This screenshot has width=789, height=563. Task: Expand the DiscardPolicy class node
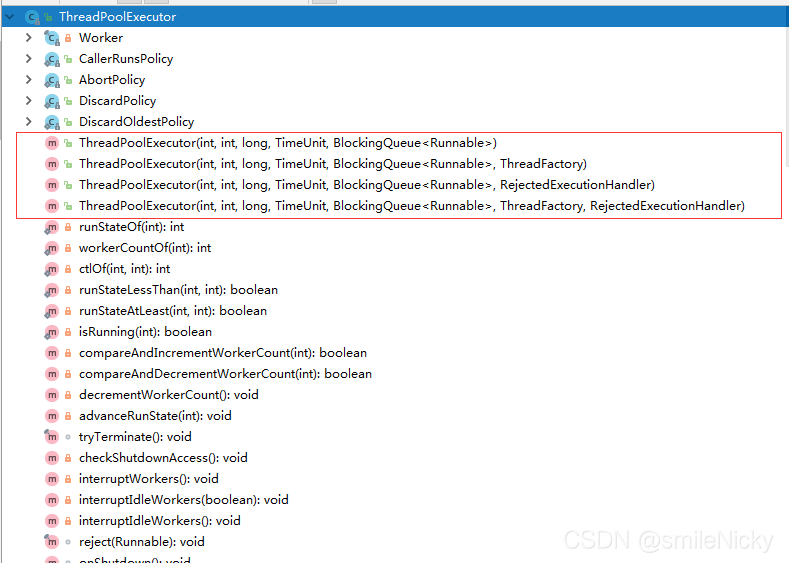point(29,101)
